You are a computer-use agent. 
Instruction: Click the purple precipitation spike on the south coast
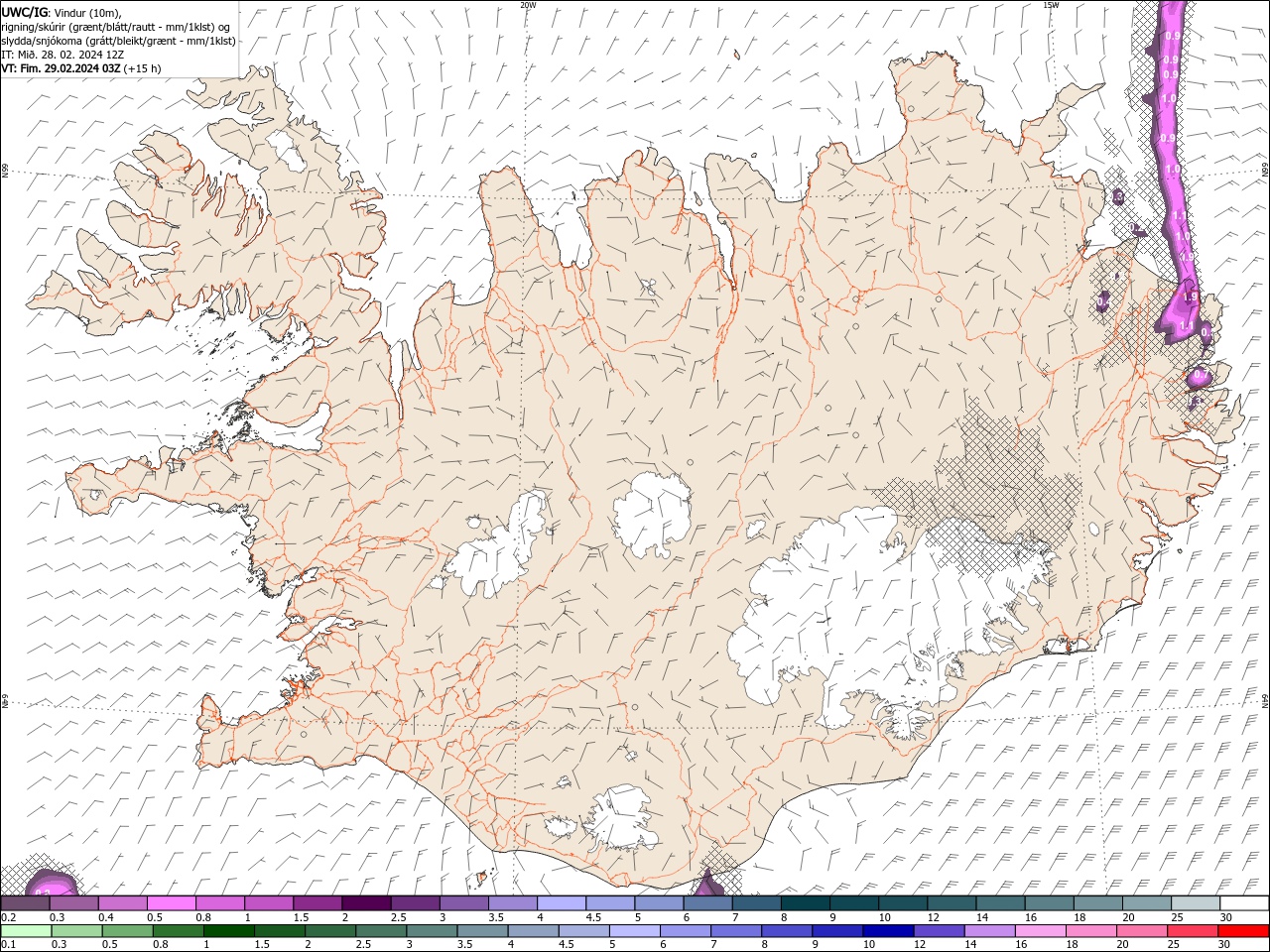(x=708, y=883)
